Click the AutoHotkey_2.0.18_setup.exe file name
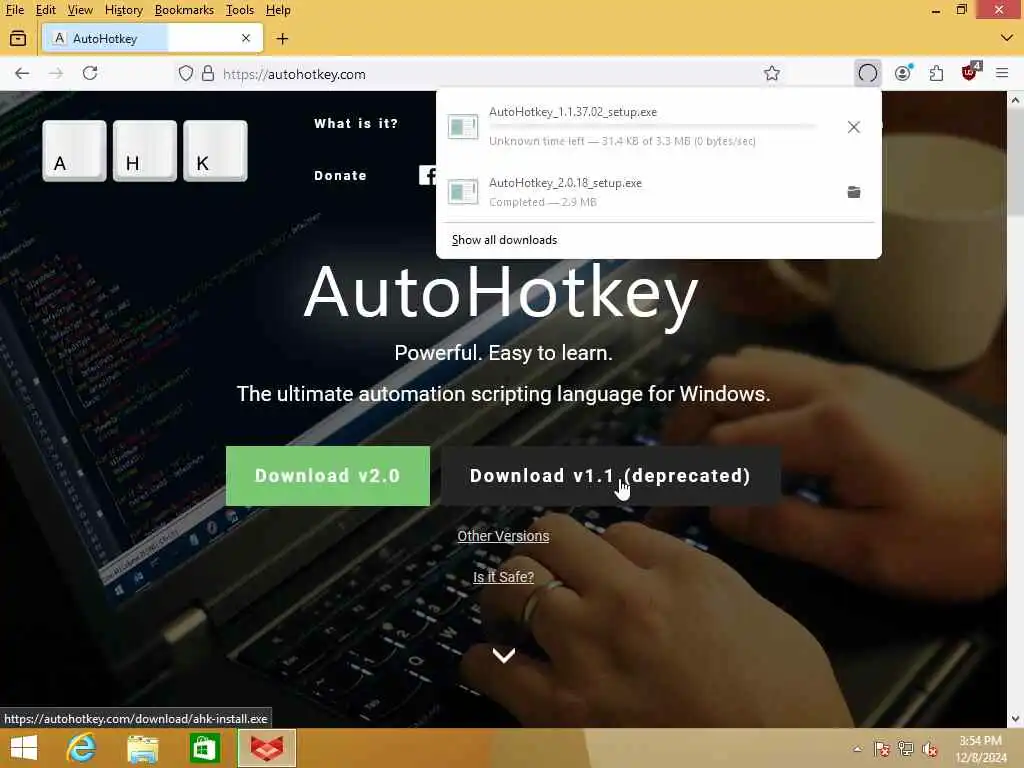Screen dimensions: 1024x768 tap(566, 183)
